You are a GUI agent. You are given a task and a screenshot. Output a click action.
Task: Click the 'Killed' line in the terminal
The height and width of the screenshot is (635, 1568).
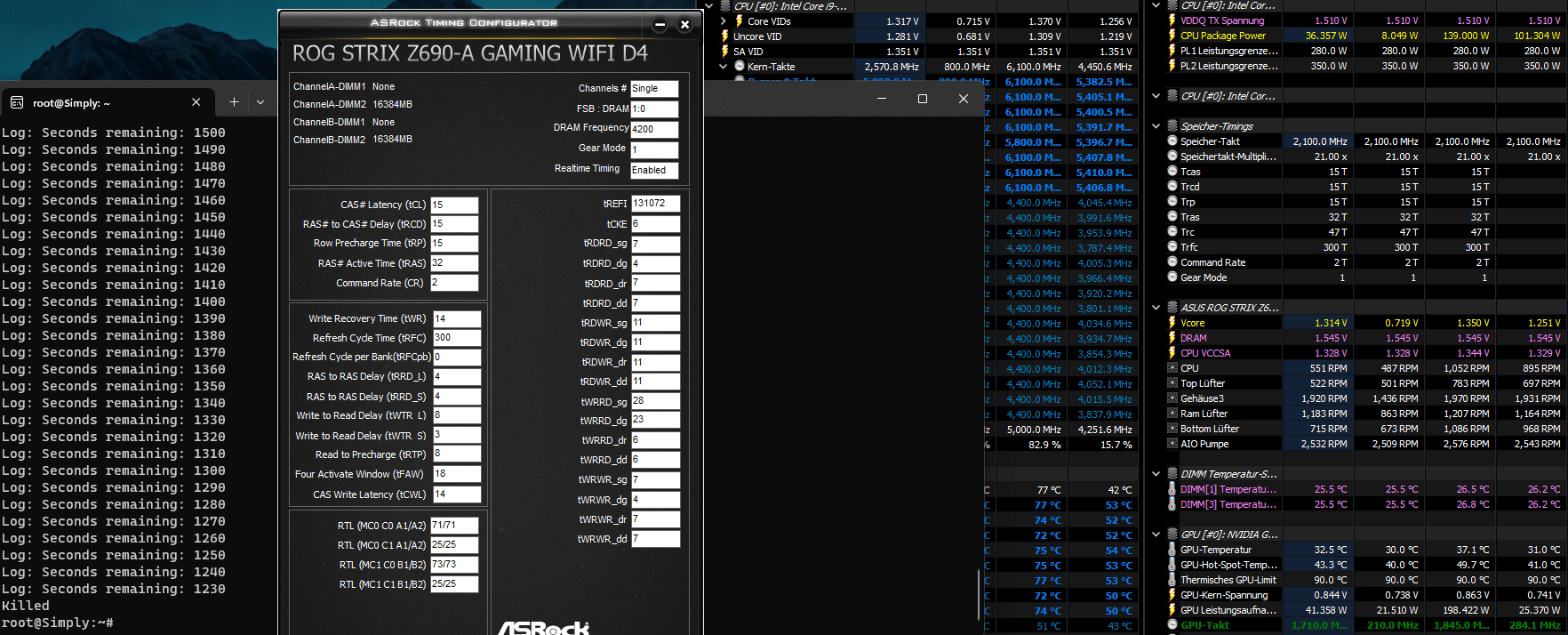26,606
